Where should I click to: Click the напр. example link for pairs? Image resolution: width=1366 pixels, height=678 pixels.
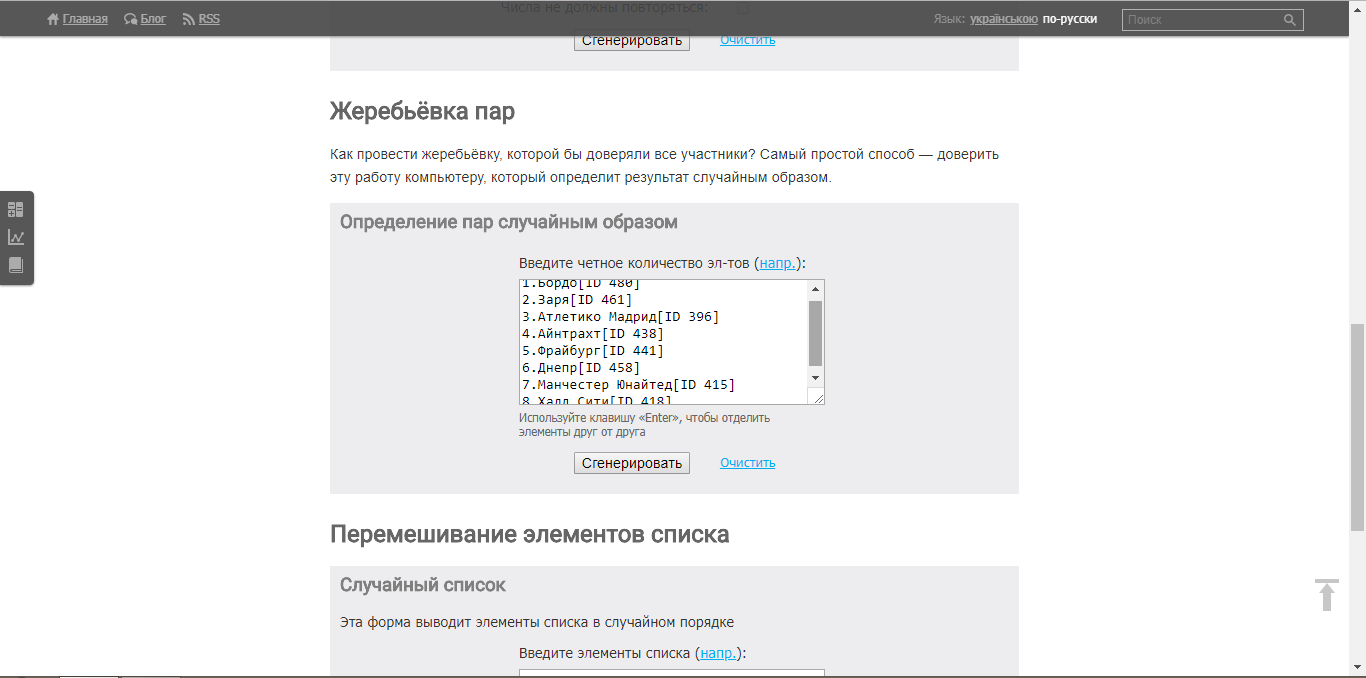pyautogui.click(x=777, y=263)
